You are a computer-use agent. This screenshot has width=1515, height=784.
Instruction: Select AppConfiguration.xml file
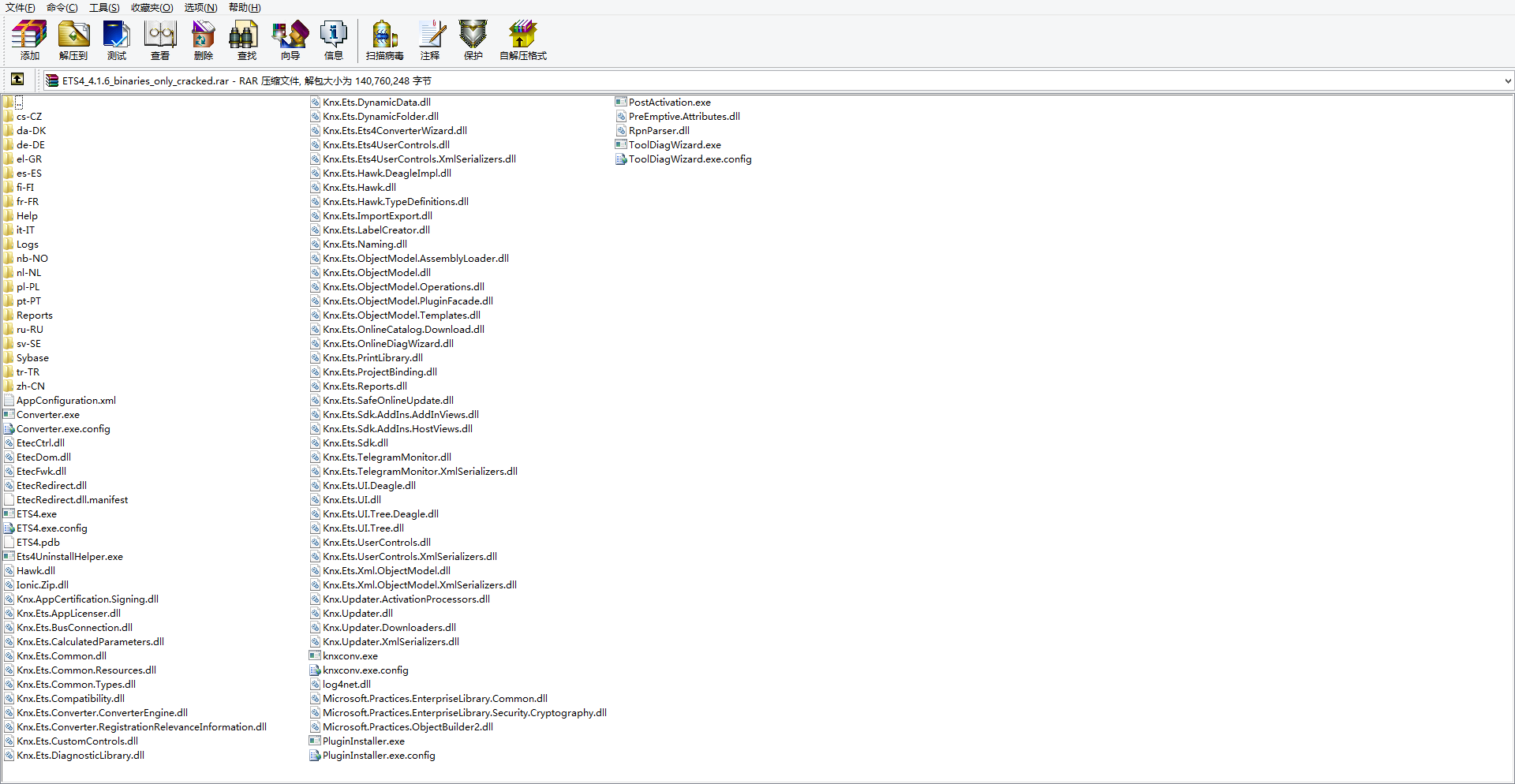(60, 401)
